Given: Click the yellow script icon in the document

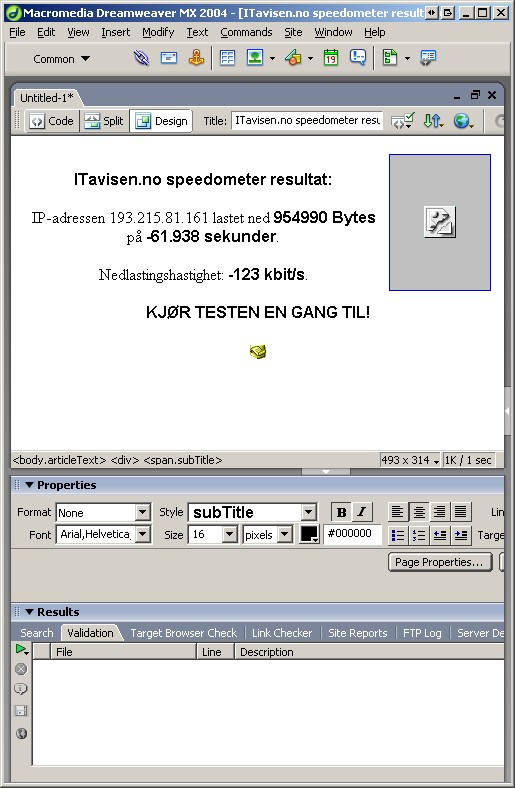Looking at the screenshot, I should coord(258,351).
